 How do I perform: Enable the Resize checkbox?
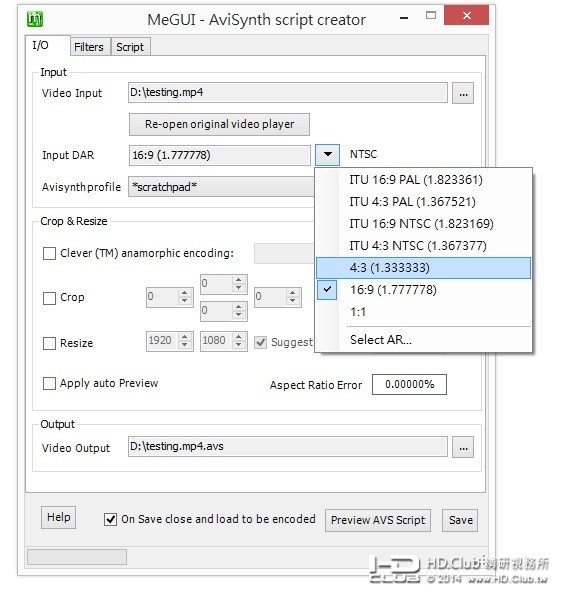point(49,343)
